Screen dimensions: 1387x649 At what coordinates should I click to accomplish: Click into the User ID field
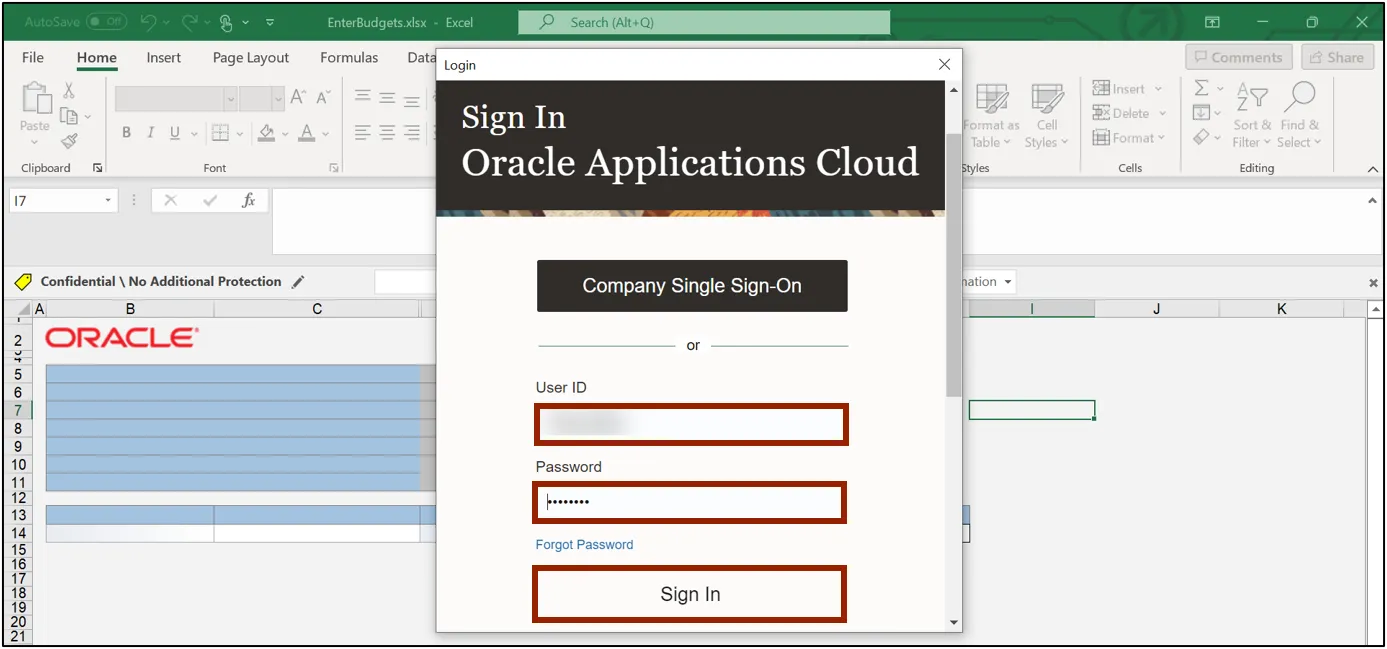(691, 424)
